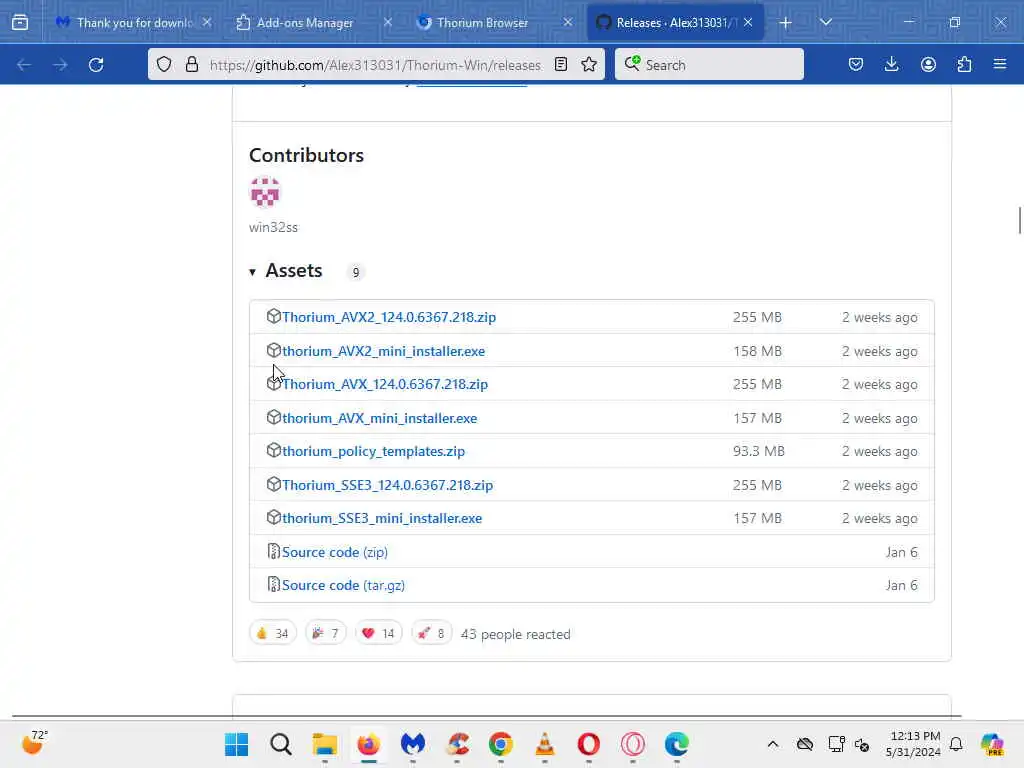Close the Add-ons Manager tab
Screen dimensions: 1024x768
coord(388,22)
